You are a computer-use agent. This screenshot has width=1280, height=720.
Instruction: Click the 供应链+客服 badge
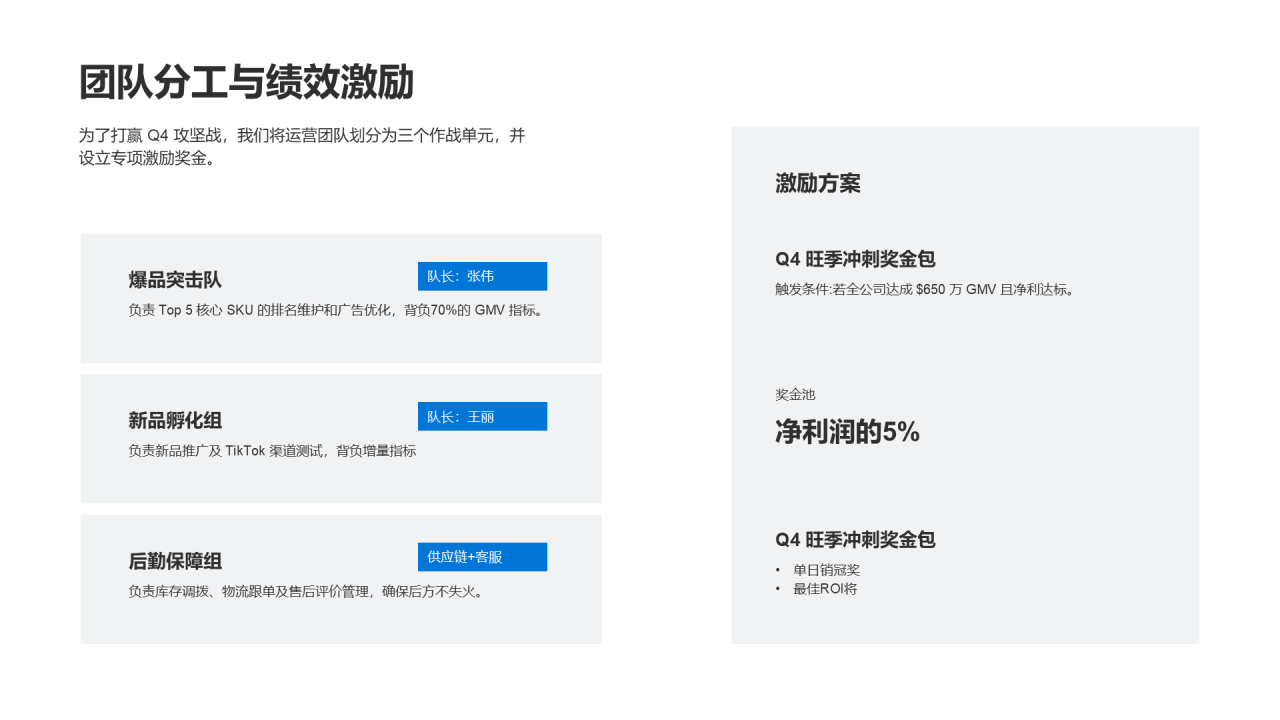(x=482, y=557)
